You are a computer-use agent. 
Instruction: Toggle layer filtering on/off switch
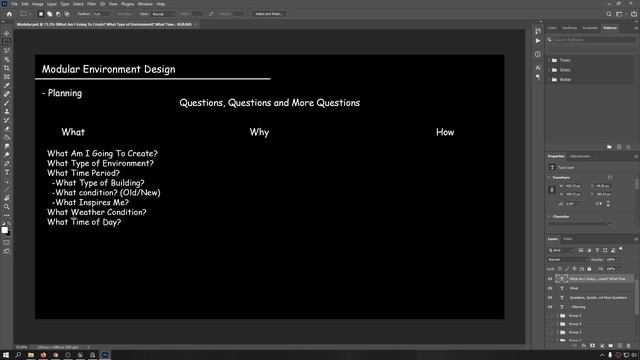click(x=621, y=249)
